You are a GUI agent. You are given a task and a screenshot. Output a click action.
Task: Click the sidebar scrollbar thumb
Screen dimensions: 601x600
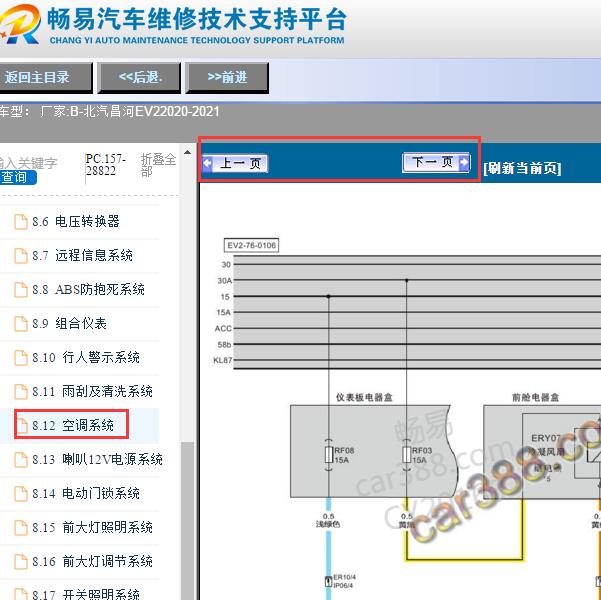[187, 521]
